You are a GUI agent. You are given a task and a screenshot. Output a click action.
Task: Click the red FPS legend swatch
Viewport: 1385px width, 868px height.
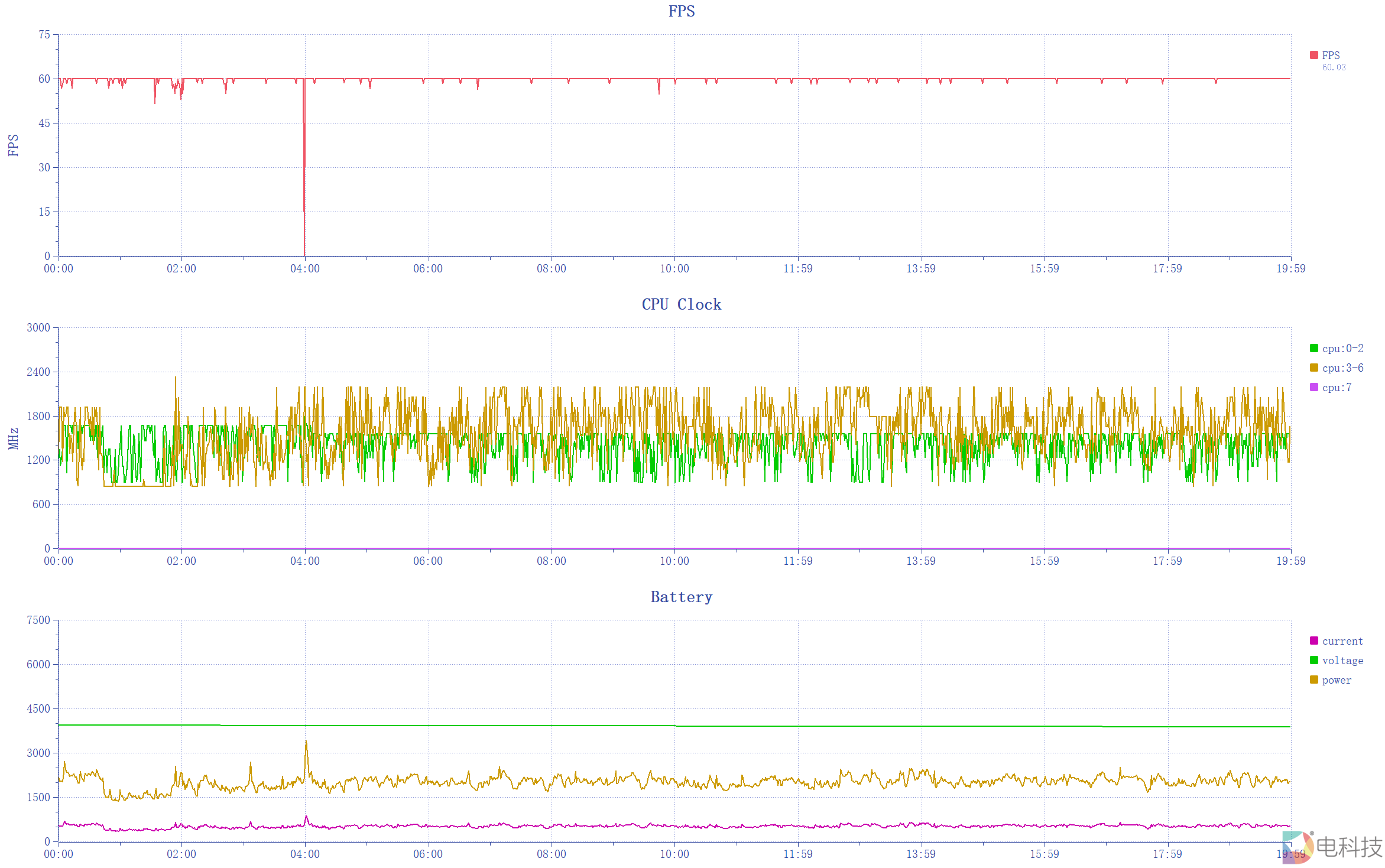(x=1313, y=55)
